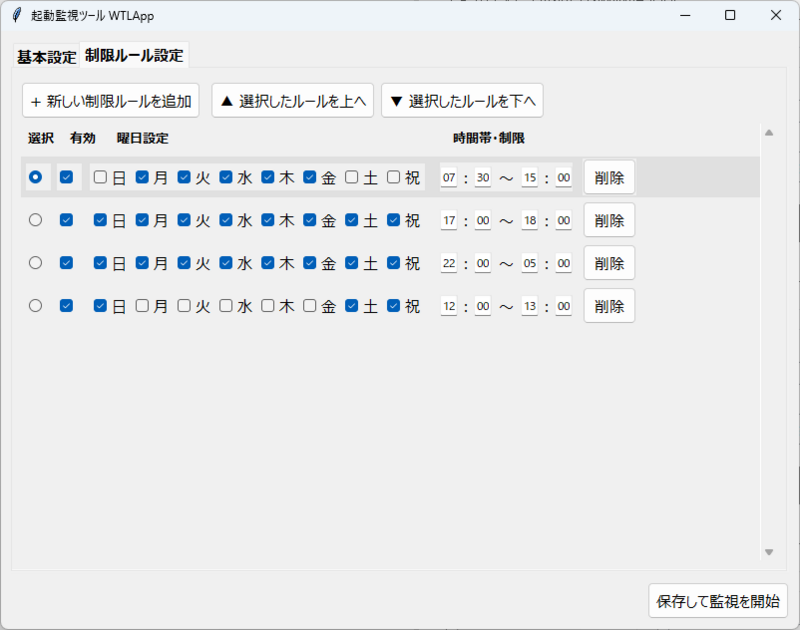Enable 日 checkbox in the first rule

(x=100, y=177)
